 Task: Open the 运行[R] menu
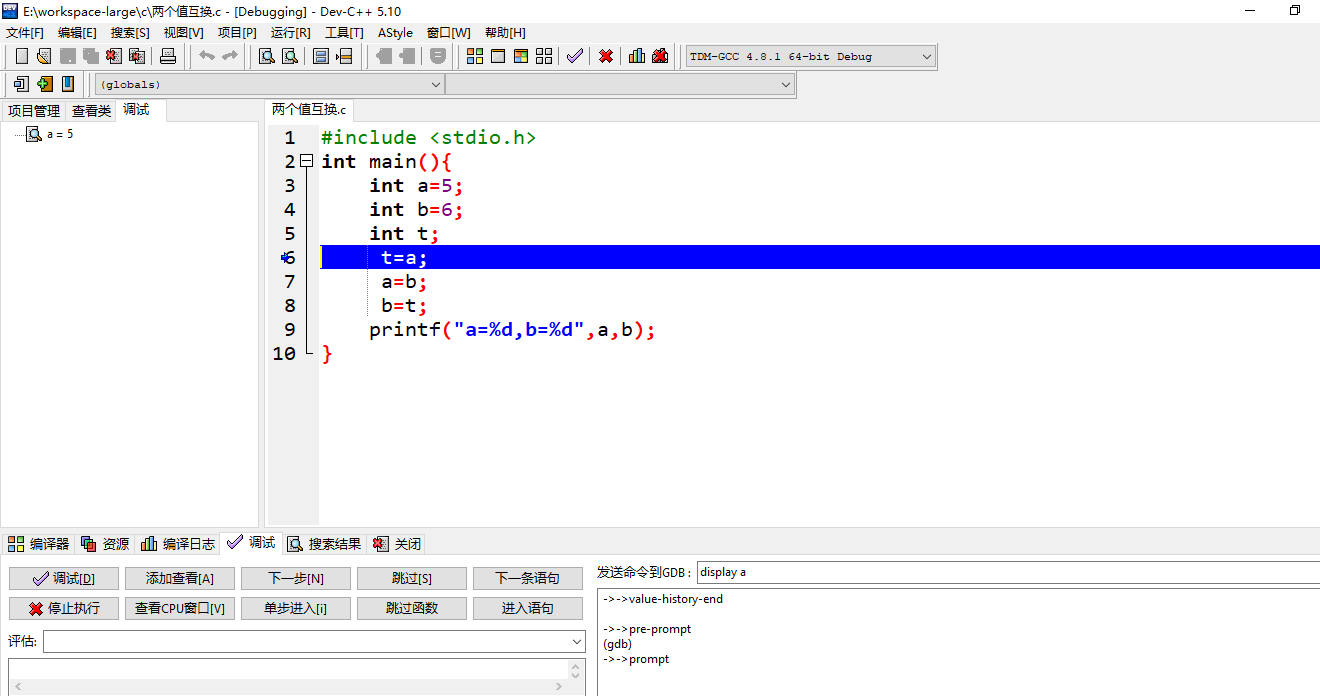[x=290, y=33]
